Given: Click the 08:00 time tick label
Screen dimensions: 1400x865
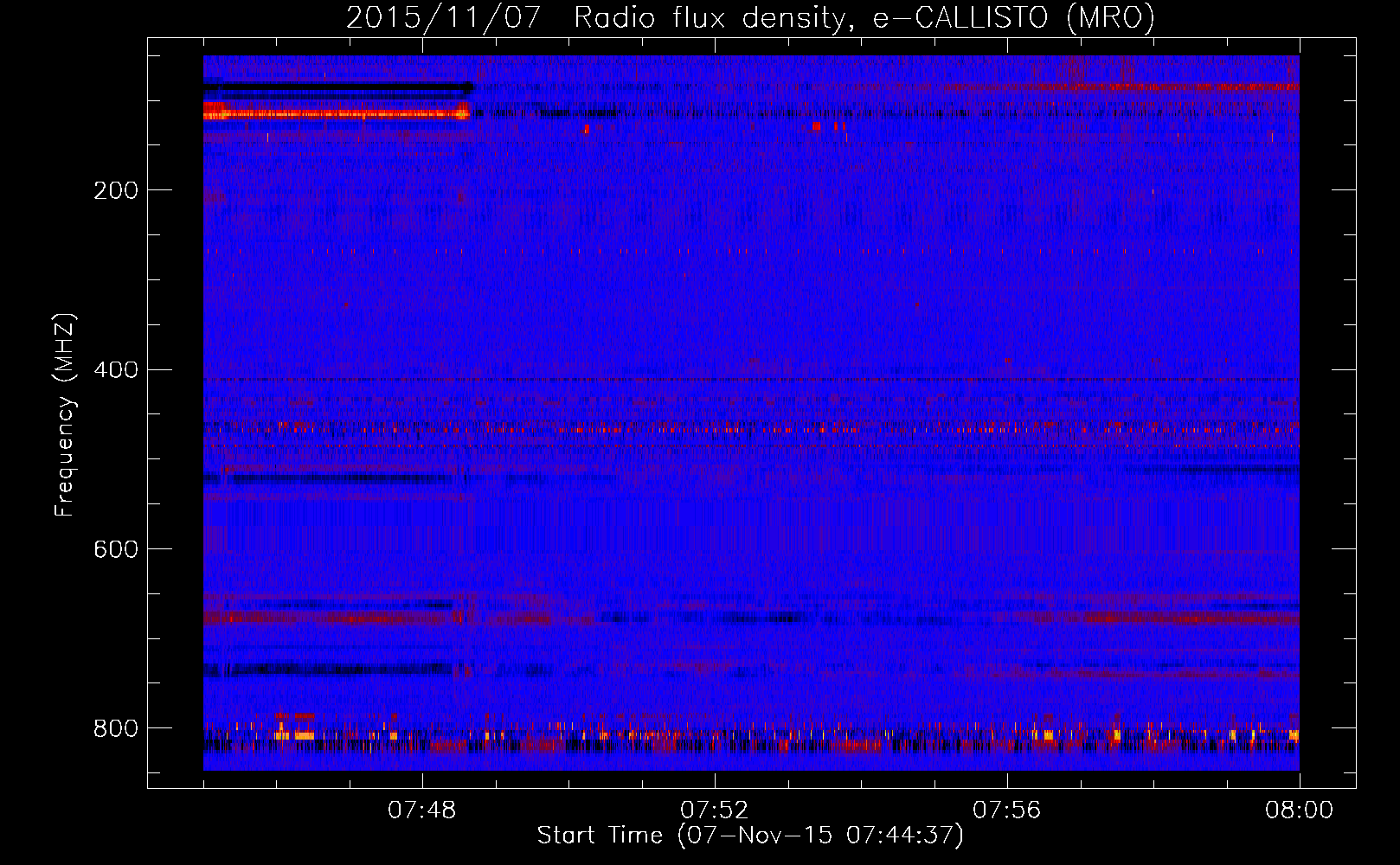Looking at the screenshot, I should (1300, 811).
